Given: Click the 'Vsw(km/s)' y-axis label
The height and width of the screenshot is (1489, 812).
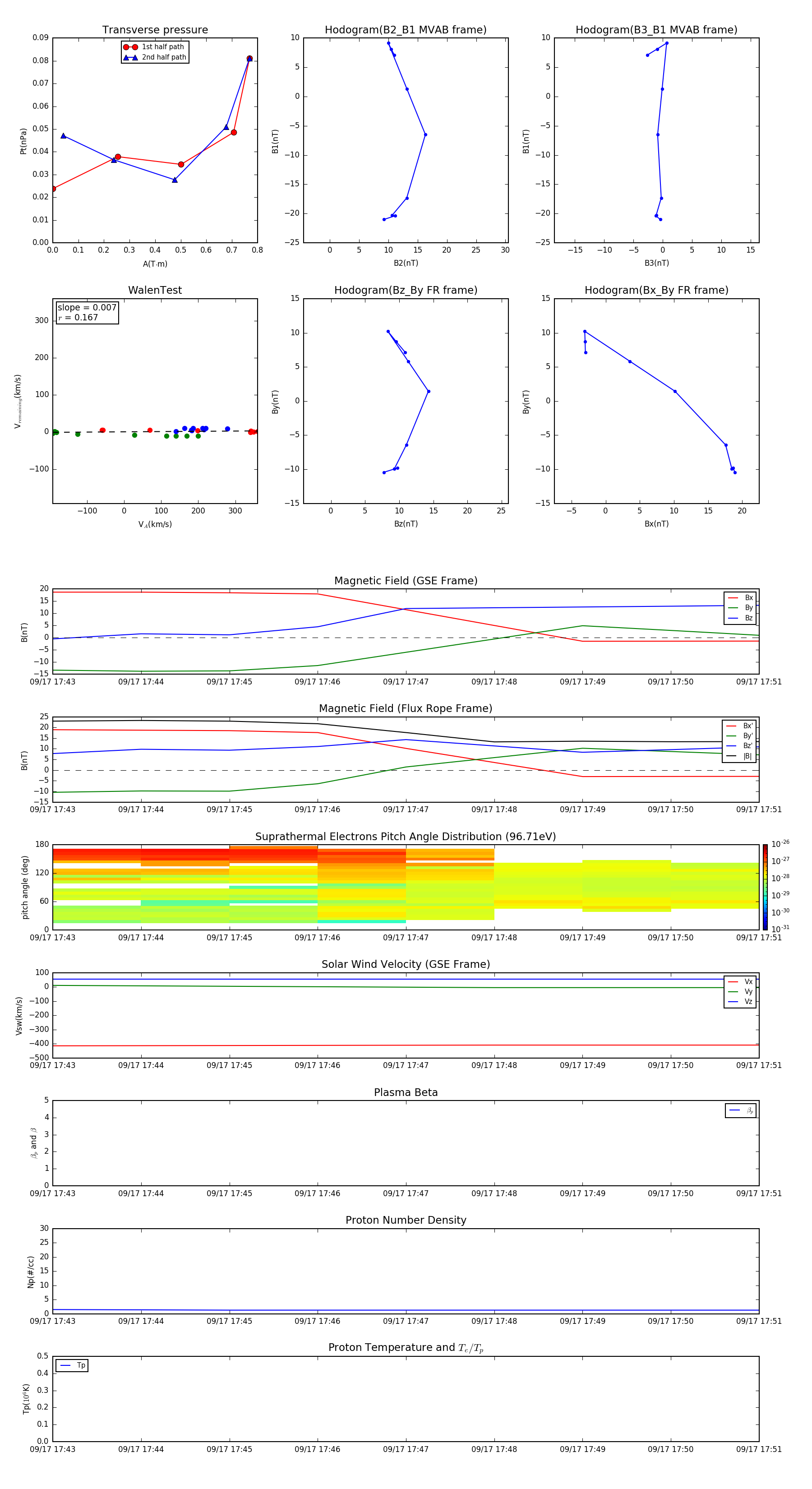Looking at the screenshot, I should coord(19,1016).
